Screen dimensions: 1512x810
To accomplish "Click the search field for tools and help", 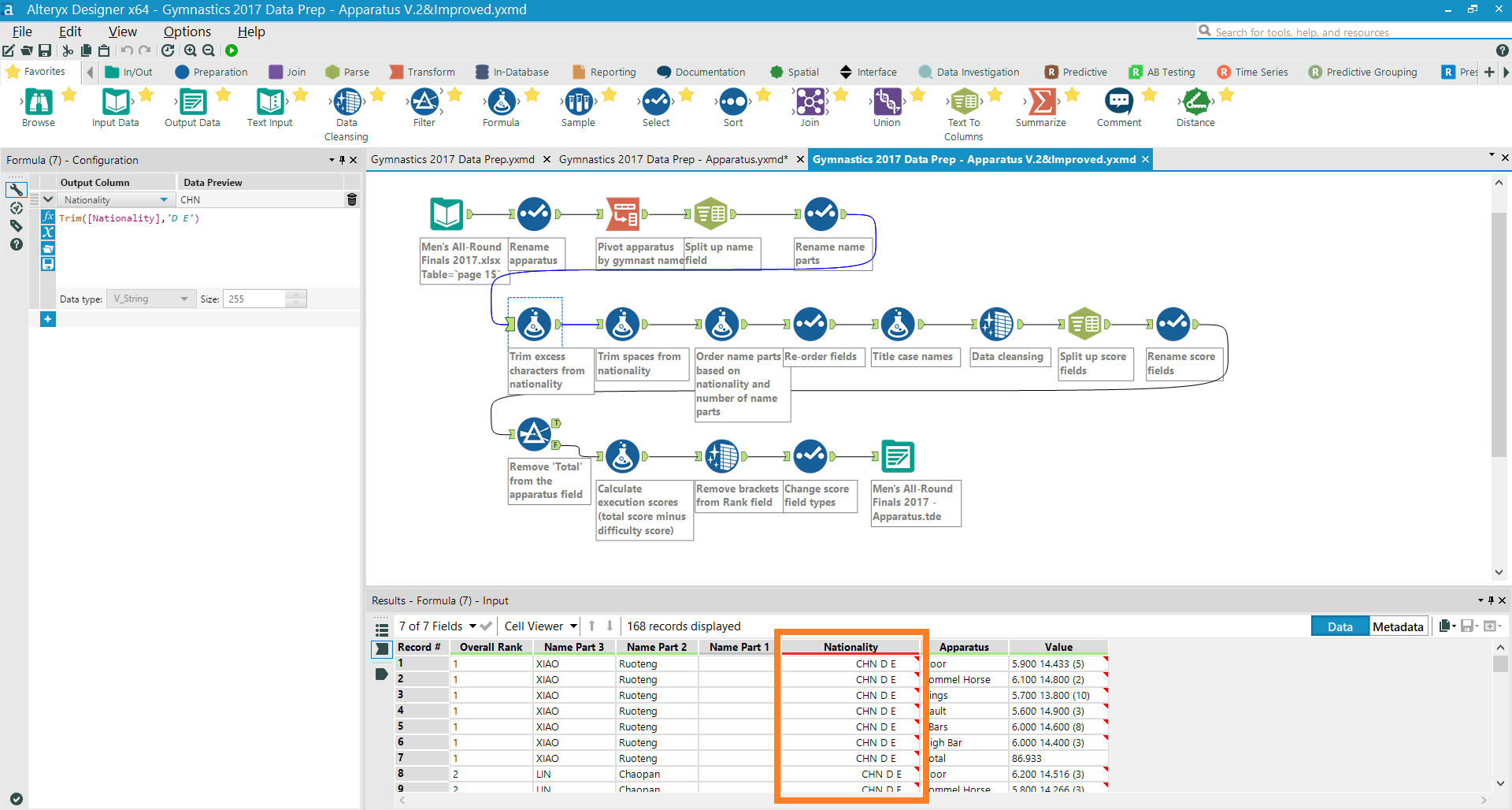I will click(x=1339, y=32).
